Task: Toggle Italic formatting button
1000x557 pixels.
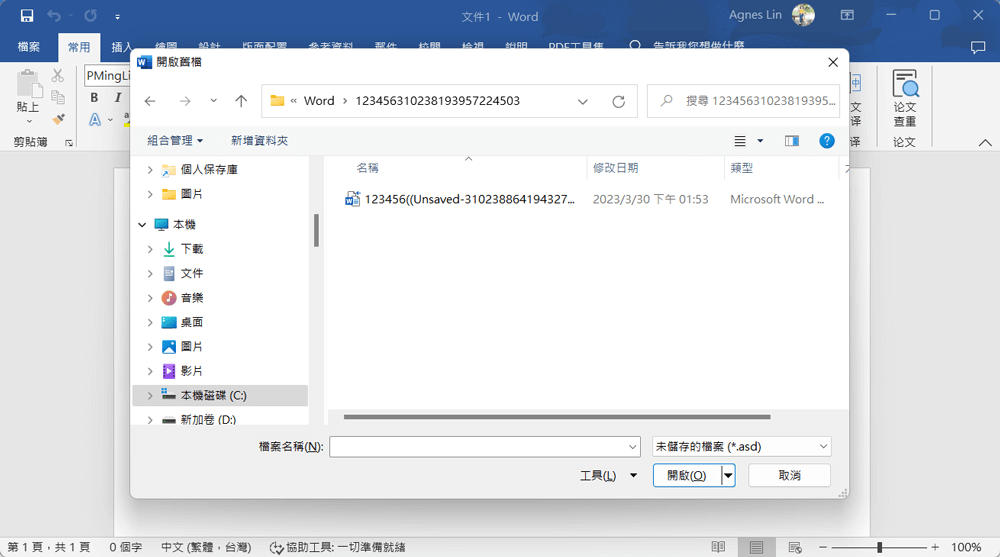Action: (117, 97)
